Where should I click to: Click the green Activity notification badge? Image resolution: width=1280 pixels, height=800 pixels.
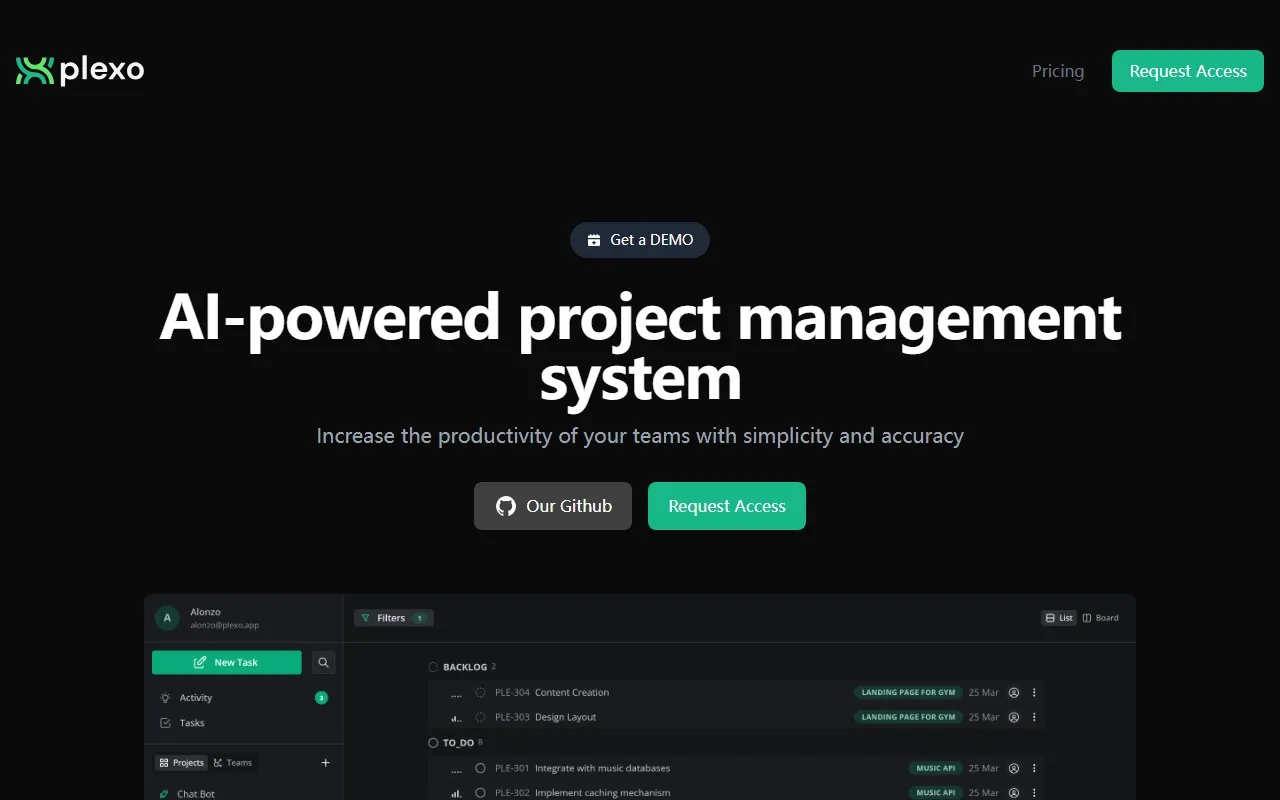tap(321, 698)
